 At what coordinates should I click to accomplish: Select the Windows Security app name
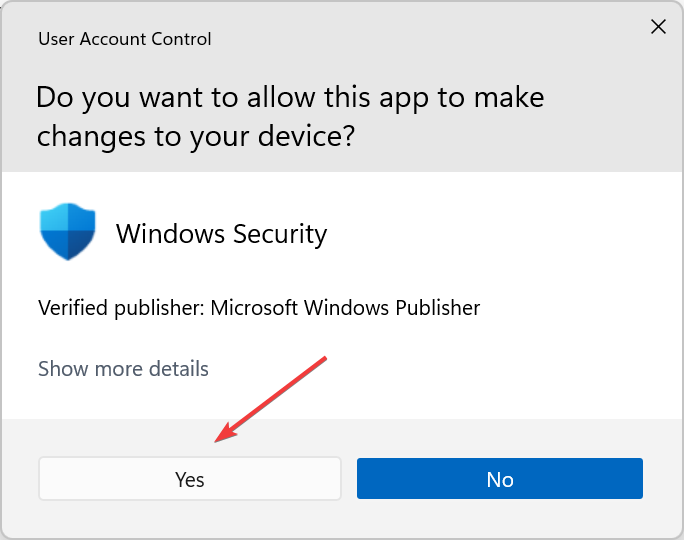click(222, 234)
